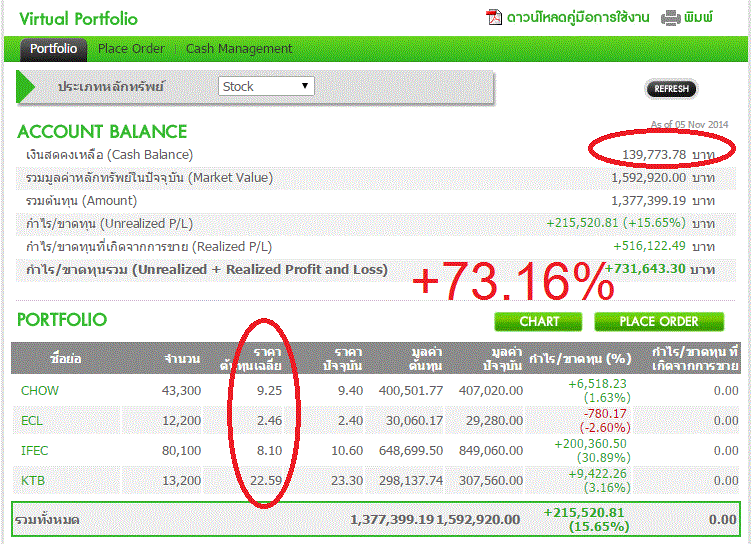Click IFEC current price 10.60

[x=347, y=451]
